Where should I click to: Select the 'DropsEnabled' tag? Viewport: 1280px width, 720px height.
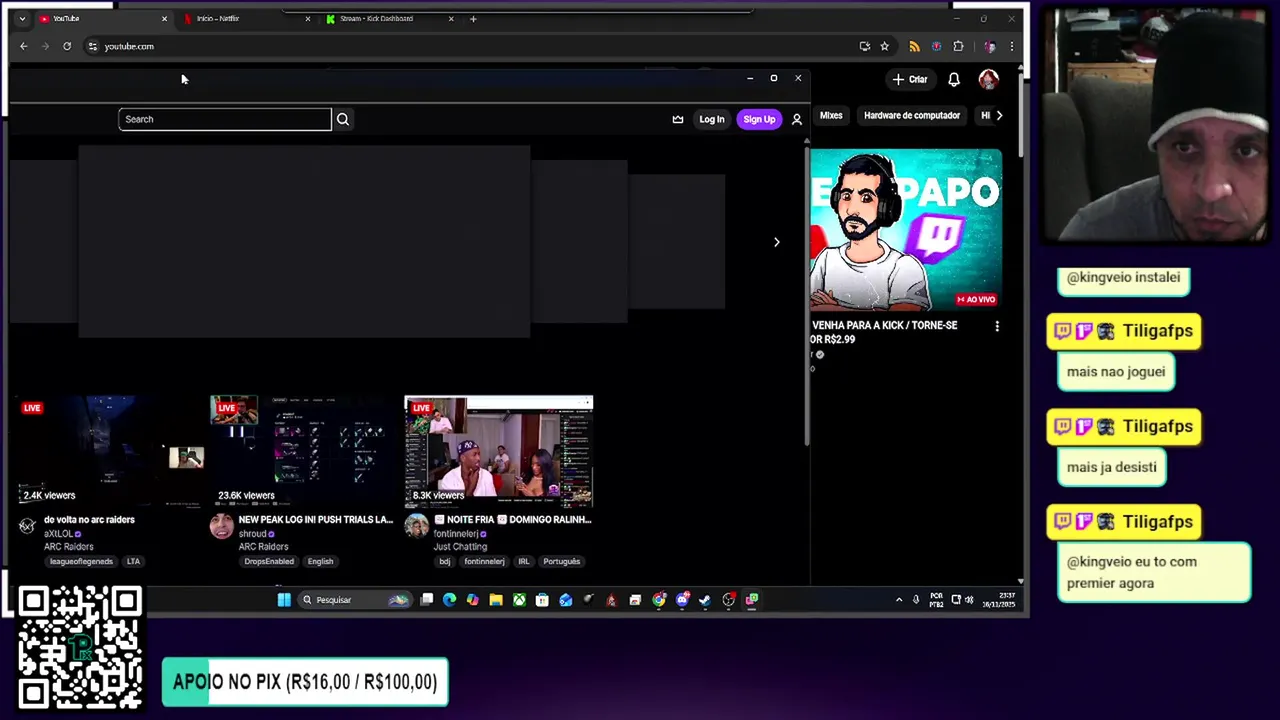coord(269,562)
